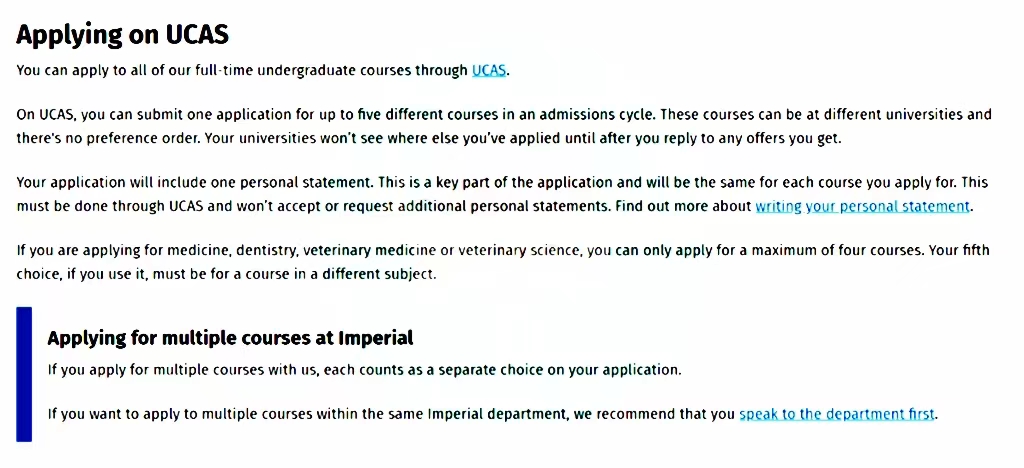Open 'writing your personal statement' link
The height and width of the screenshot is (468, 1024).
tap(862, 207)
